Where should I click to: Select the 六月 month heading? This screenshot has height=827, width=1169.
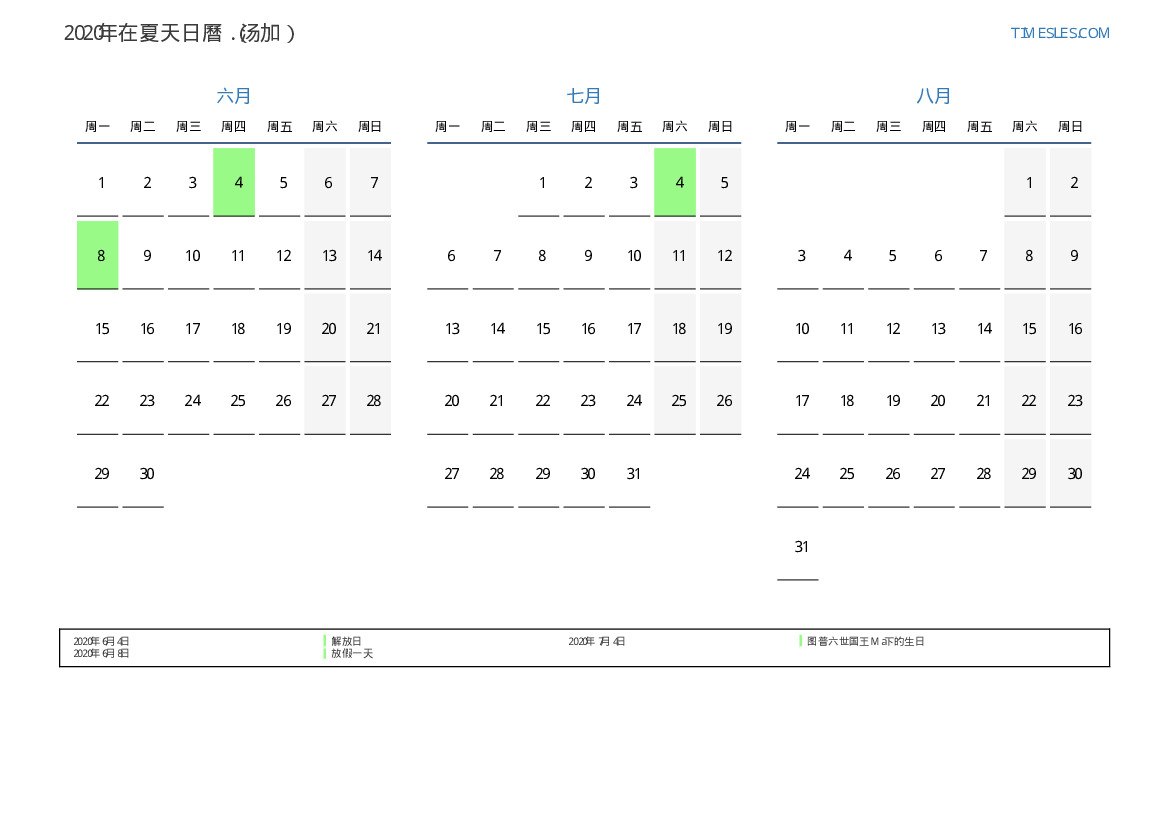click(234, 96)
